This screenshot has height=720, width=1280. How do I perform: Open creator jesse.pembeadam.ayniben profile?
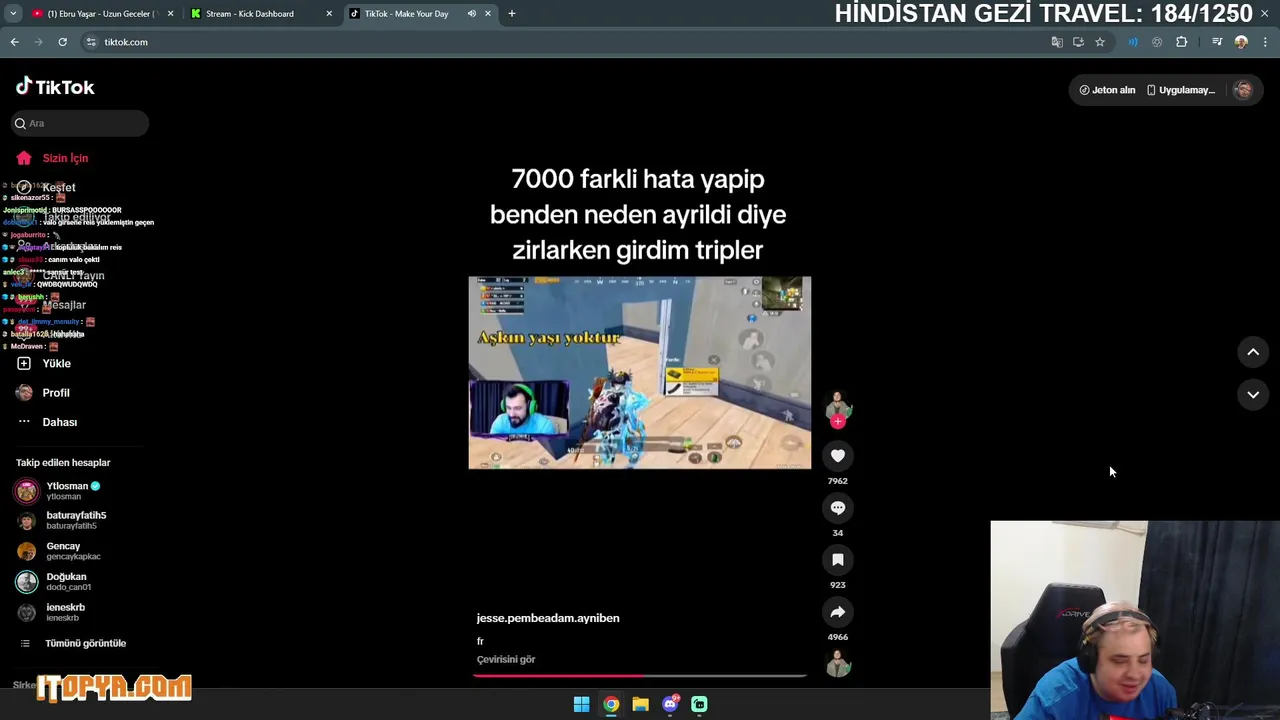pos(548,618)
